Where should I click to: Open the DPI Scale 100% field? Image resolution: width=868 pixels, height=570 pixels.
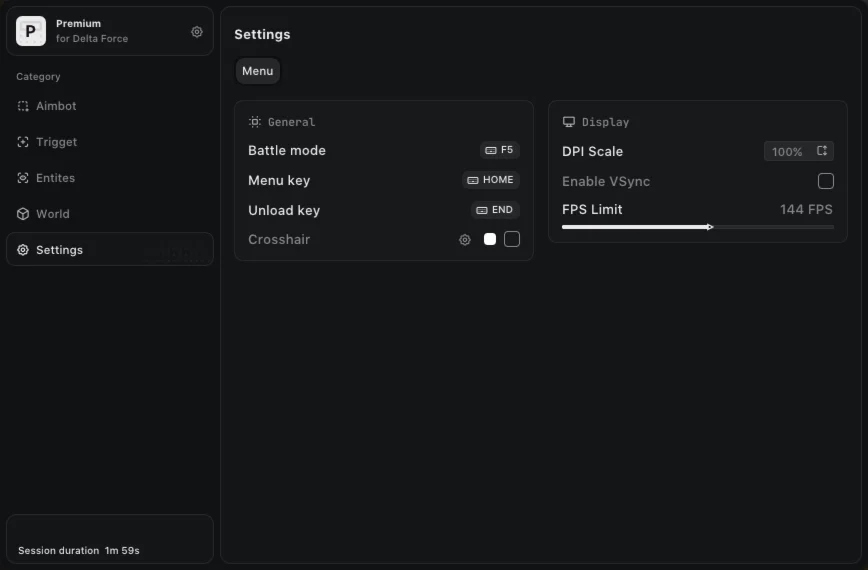coord(799,151)
